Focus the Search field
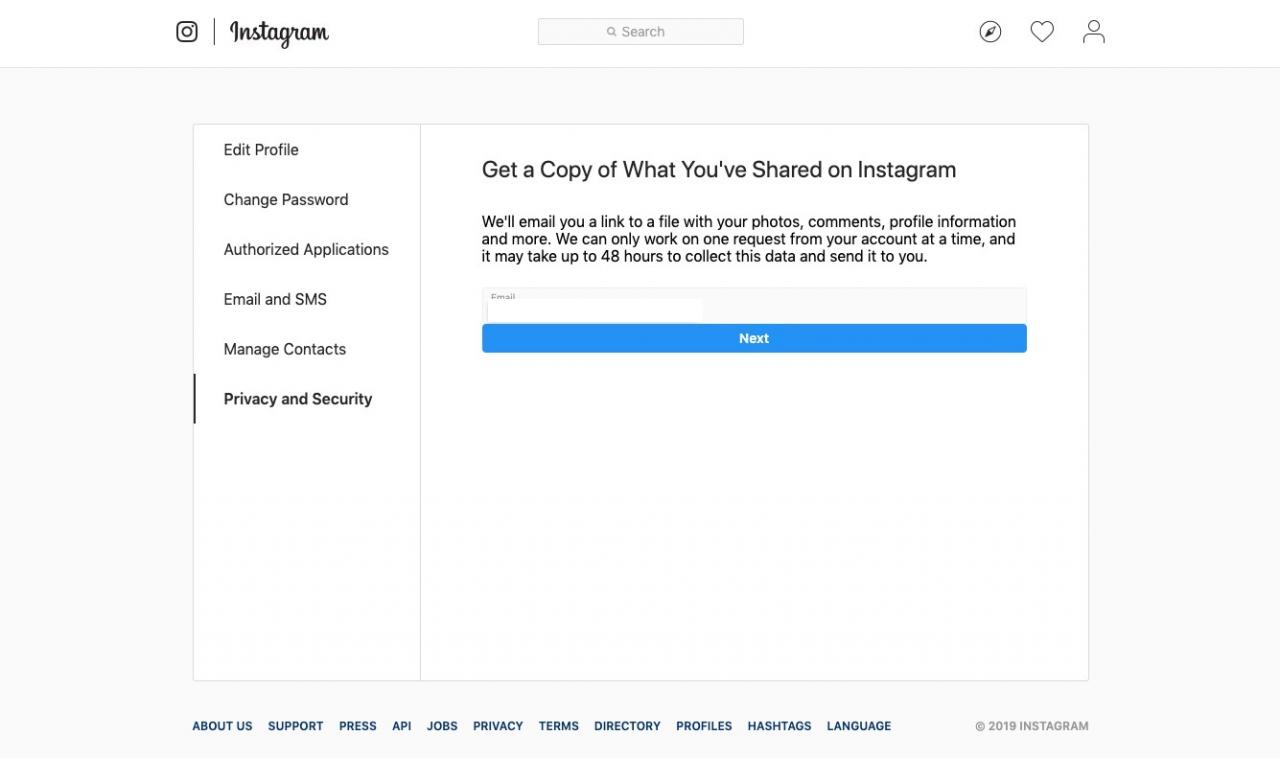 pos(641,32)
